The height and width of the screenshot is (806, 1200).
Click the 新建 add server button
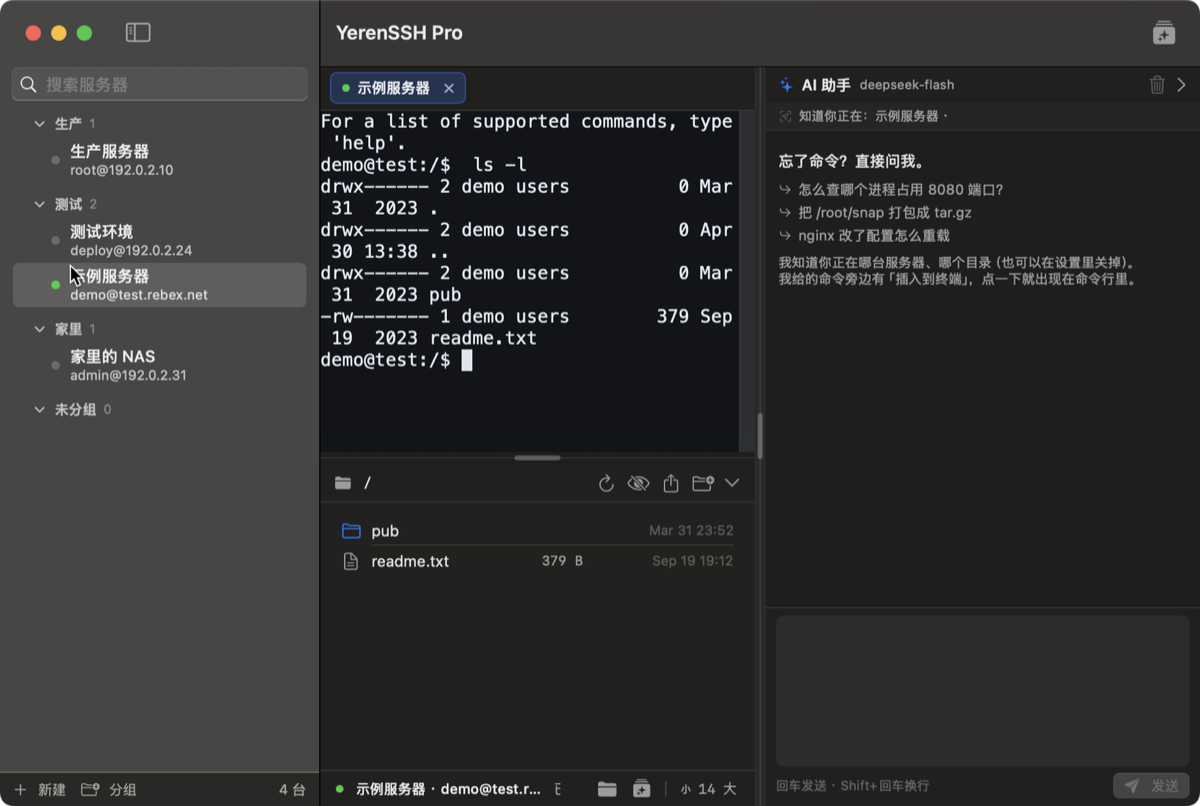40,790
